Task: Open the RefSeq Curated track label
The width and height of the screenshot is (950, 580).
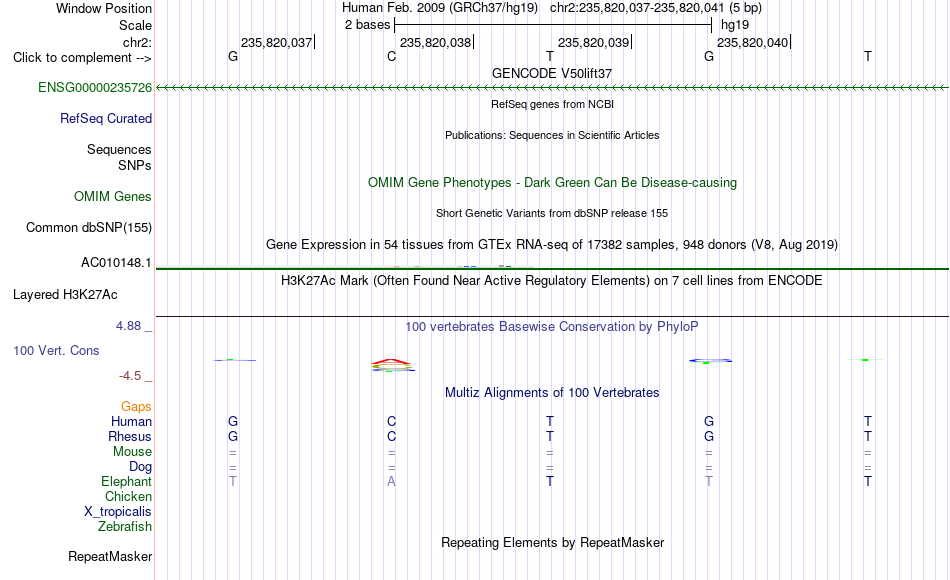Action: point(106,118)
